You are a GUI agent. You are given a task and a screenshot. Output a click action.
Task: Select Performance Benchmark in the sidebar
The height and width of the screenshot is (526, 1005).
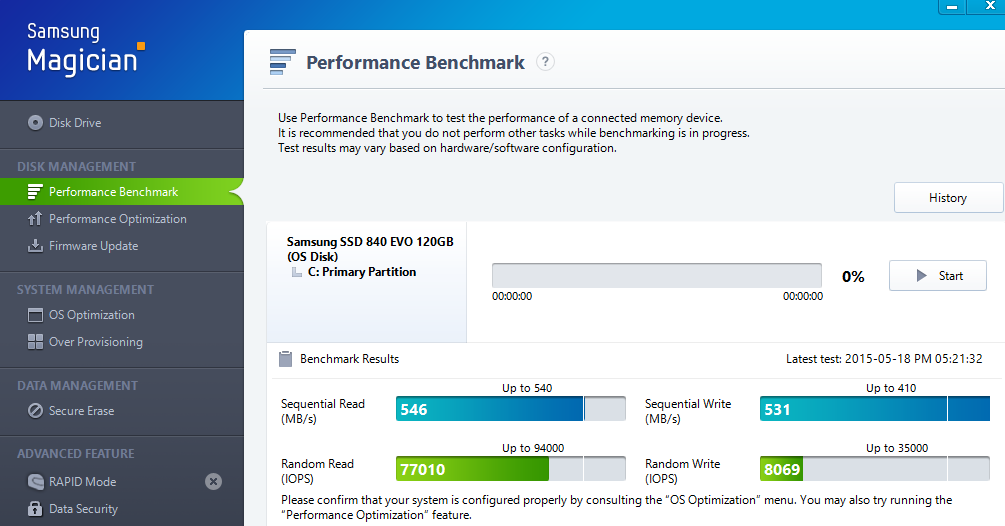tap(122, 192)
